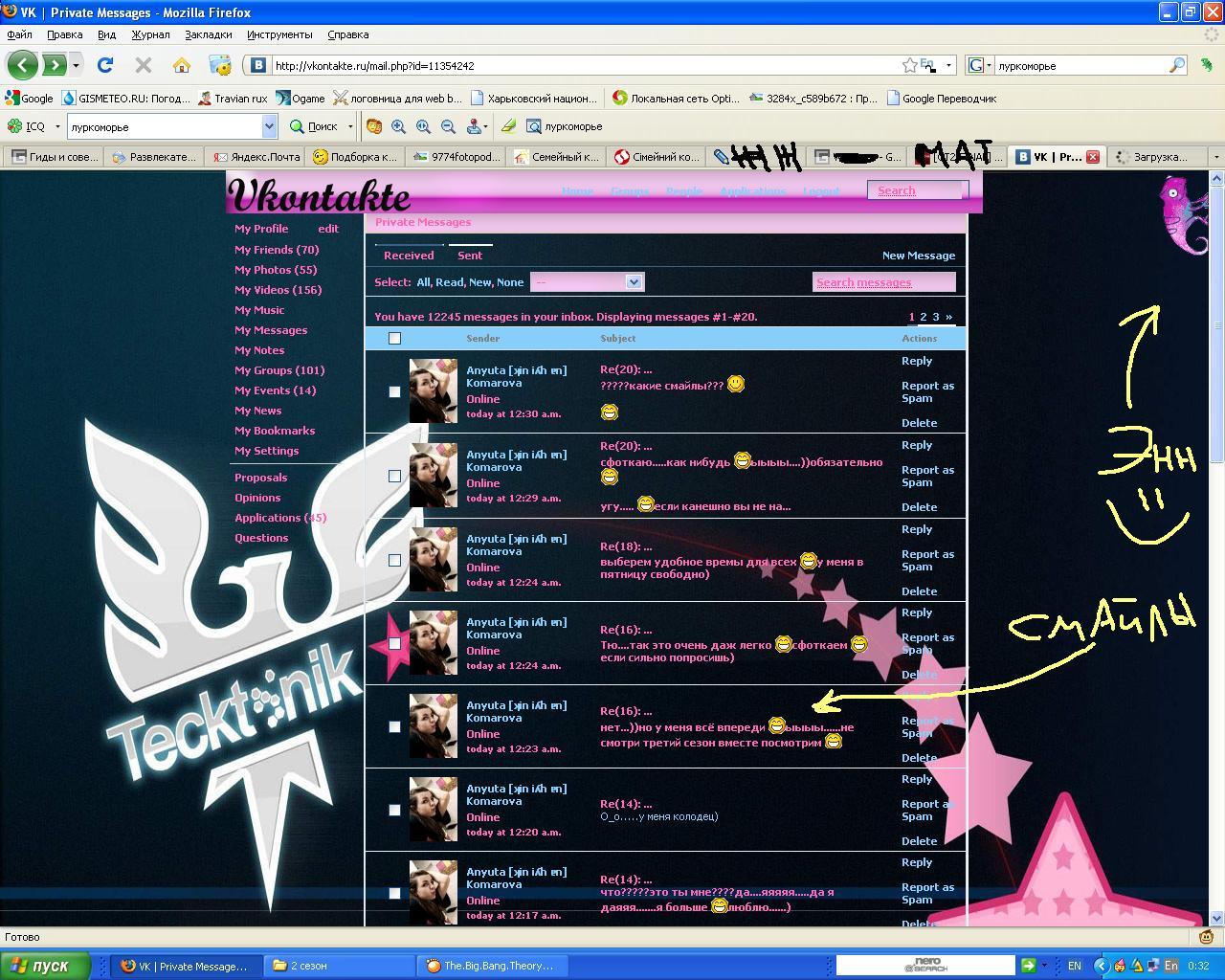Click the New Message link
Screen dimensions: 1225x980
(919, 256)
